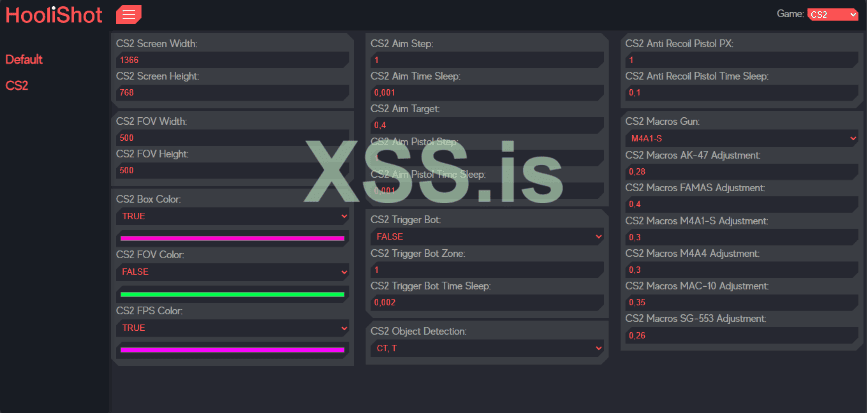The image size is (867, 413).
Task: Edit the Trigger Bot Time Sleep field
Action: point(487,302)
